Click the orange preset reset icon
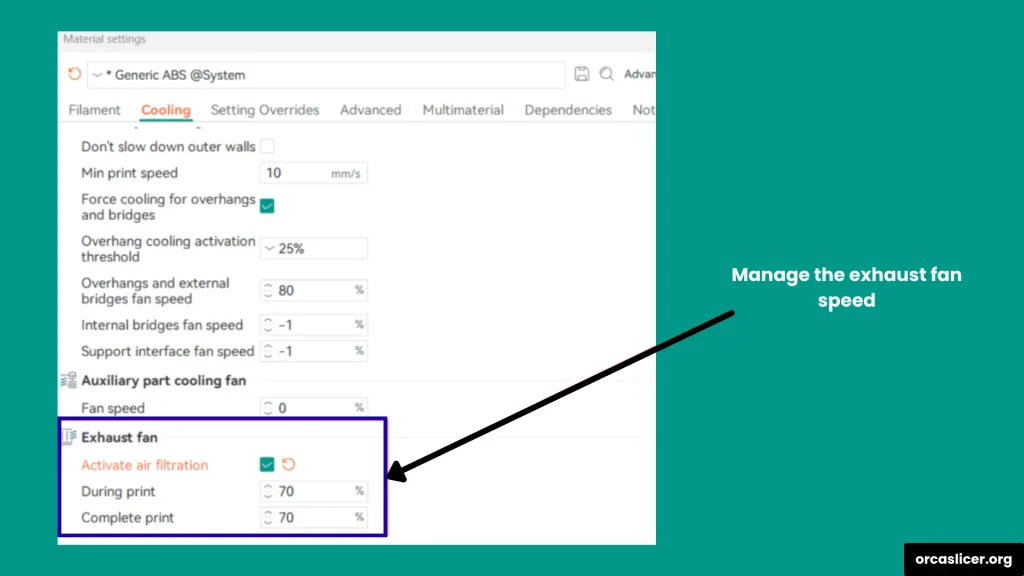Viewport: 1024px width, 576px height. point(74,75)
